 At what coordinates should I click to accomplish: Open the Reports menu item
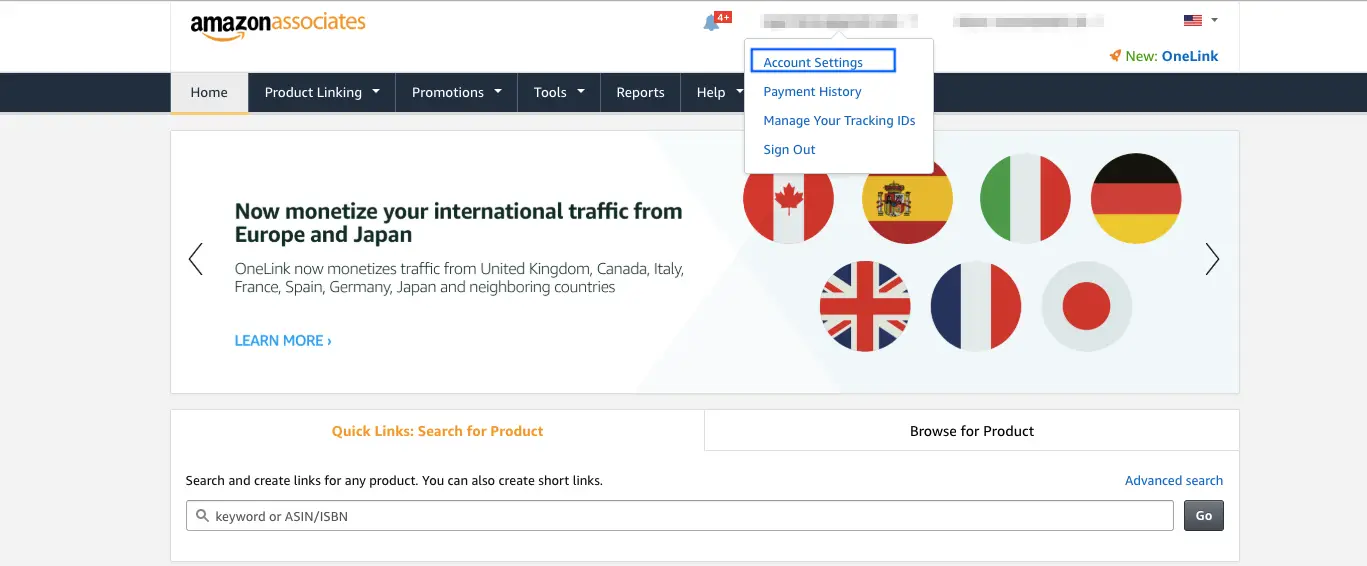click(x=640, y=92)
